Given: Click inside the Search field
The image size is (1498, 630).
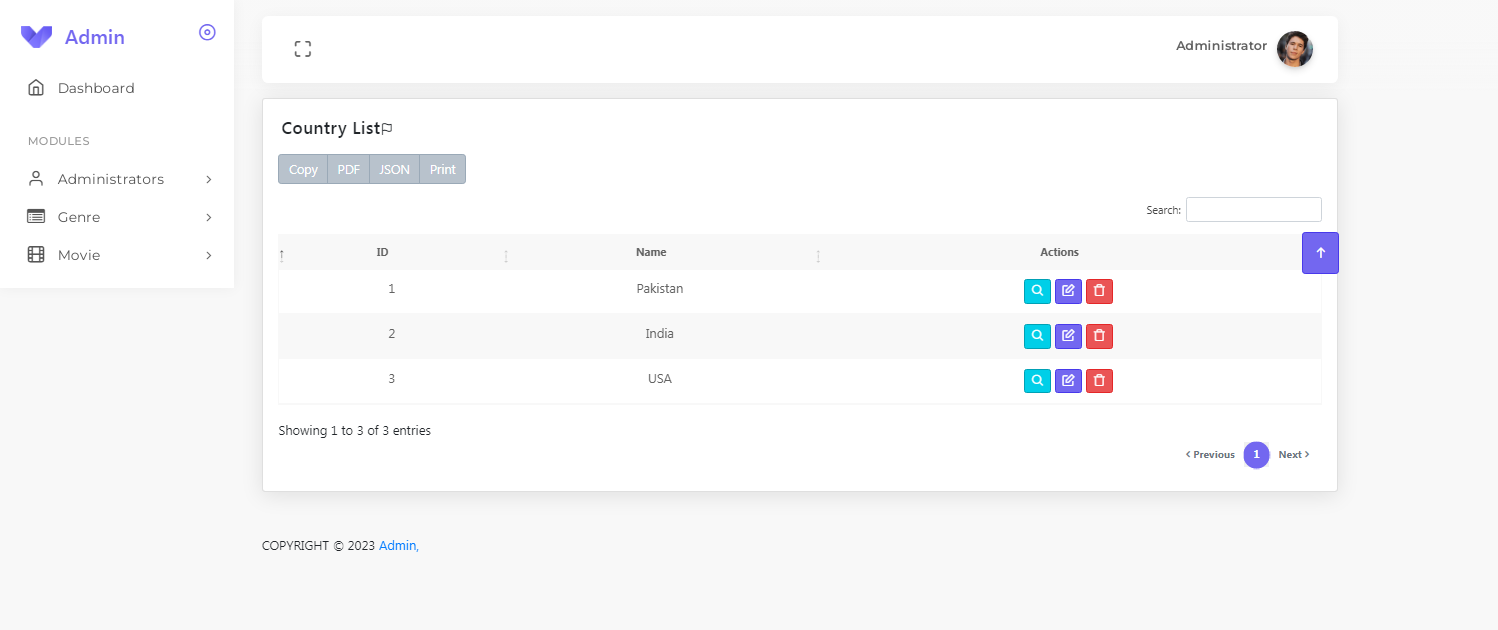Looking at the screenshot, I should pos(1253,209).
